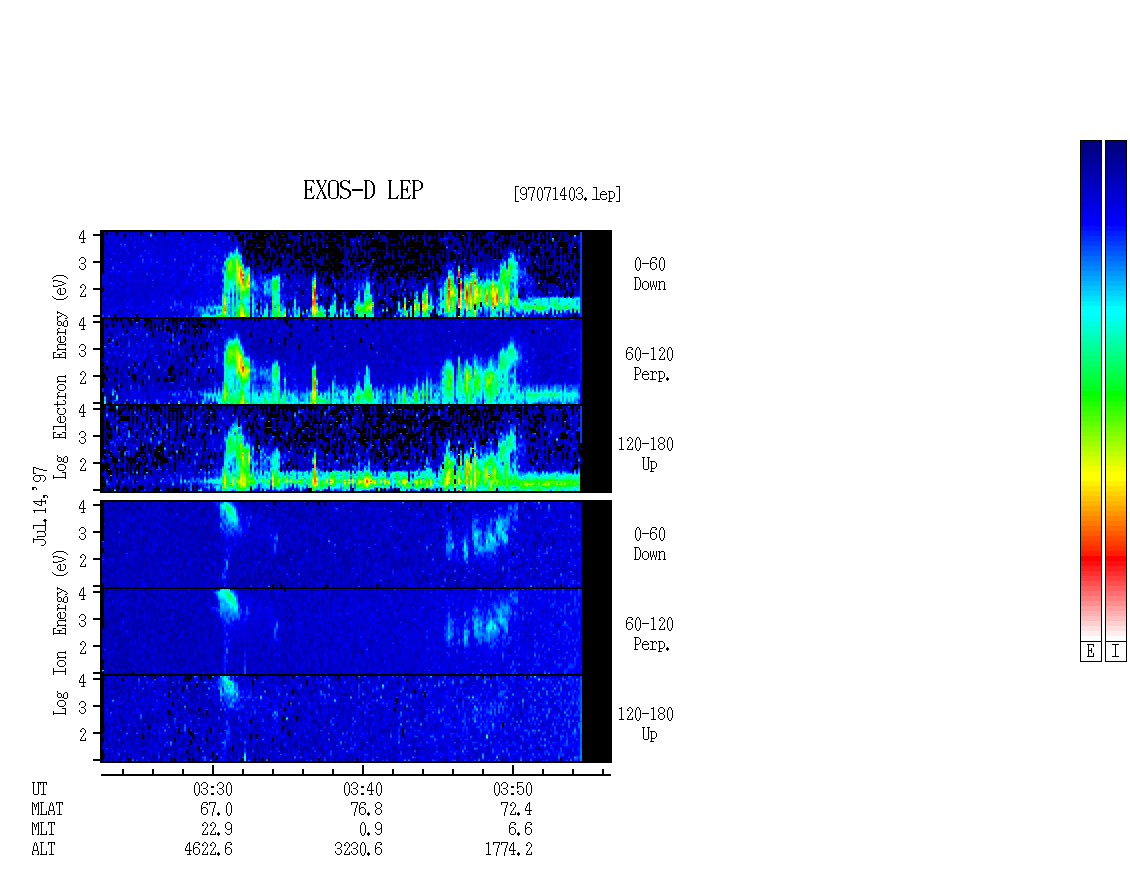Click the ALT value 4622.6

pyautogui.click(x=208, y=850)
